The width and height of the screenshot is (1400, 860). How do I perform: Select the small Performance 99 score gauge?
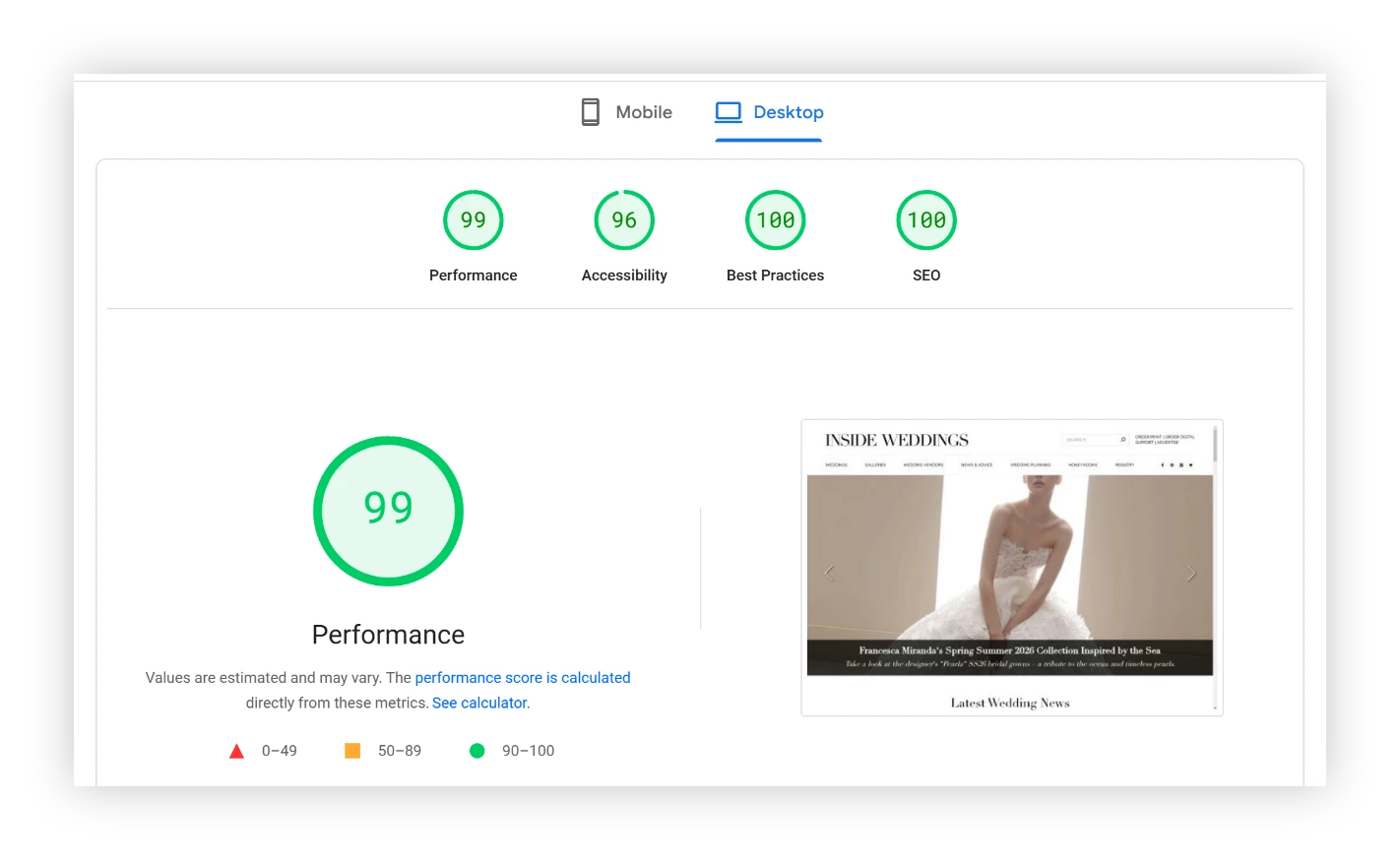click(473, 220)
